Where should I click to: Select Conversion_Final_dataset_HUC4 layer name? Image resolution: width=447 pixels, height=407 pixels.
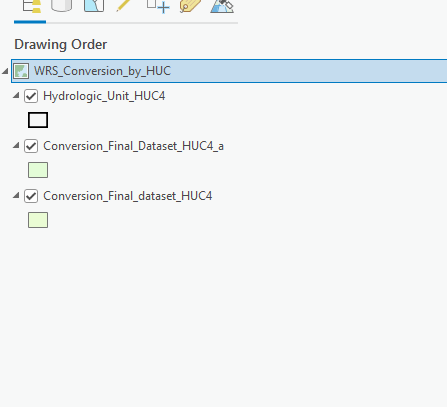(x=128, y=196)
